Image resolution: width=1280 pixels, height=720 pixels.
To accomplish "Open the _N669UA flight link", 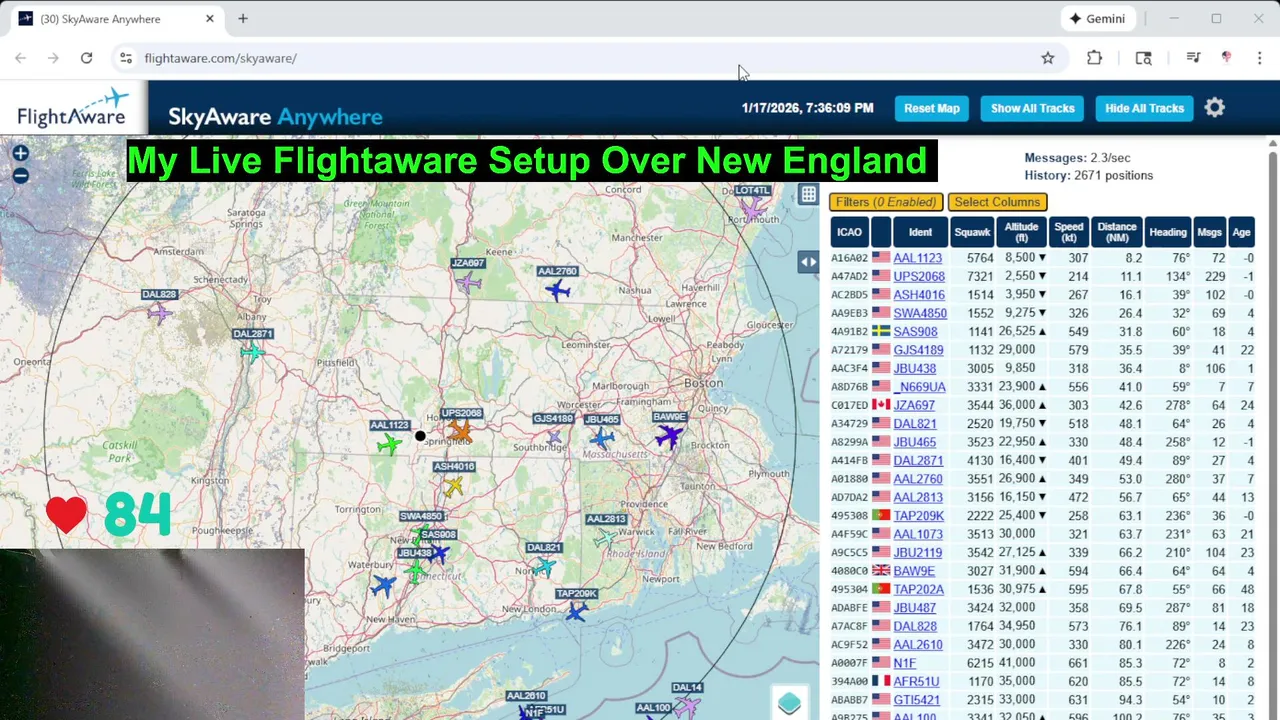I will click(x=919, y=387).
